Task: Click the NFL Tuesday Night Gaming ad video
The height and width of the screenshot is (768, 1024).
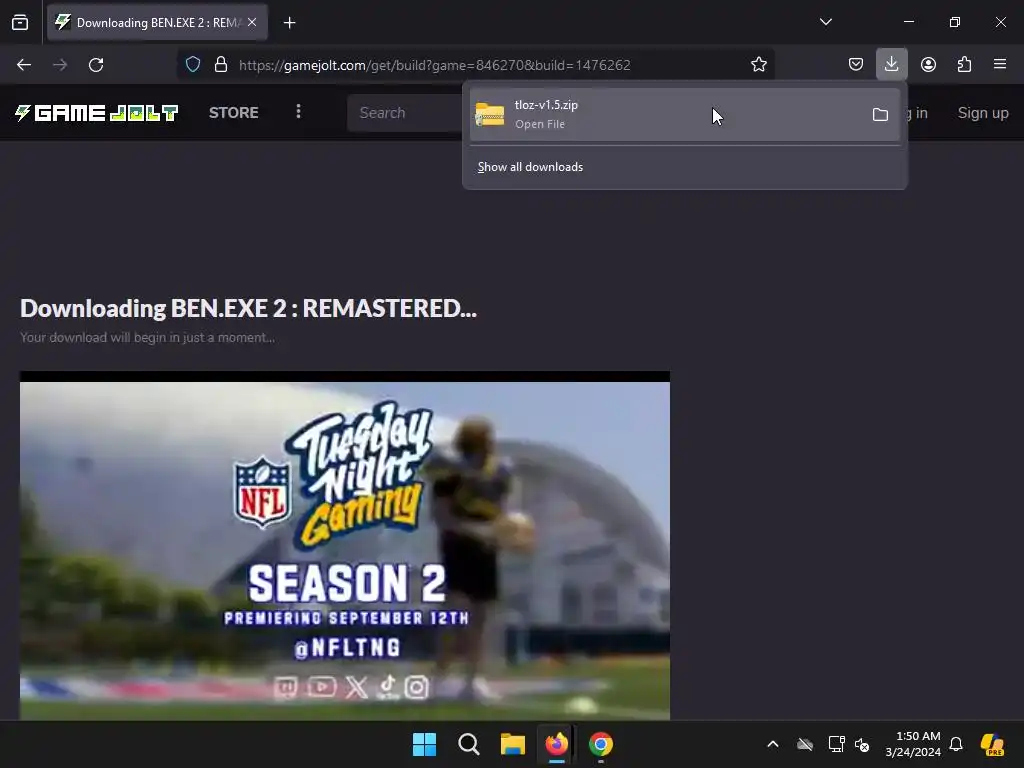Action: pyautogui.click(x=345, y=545)
